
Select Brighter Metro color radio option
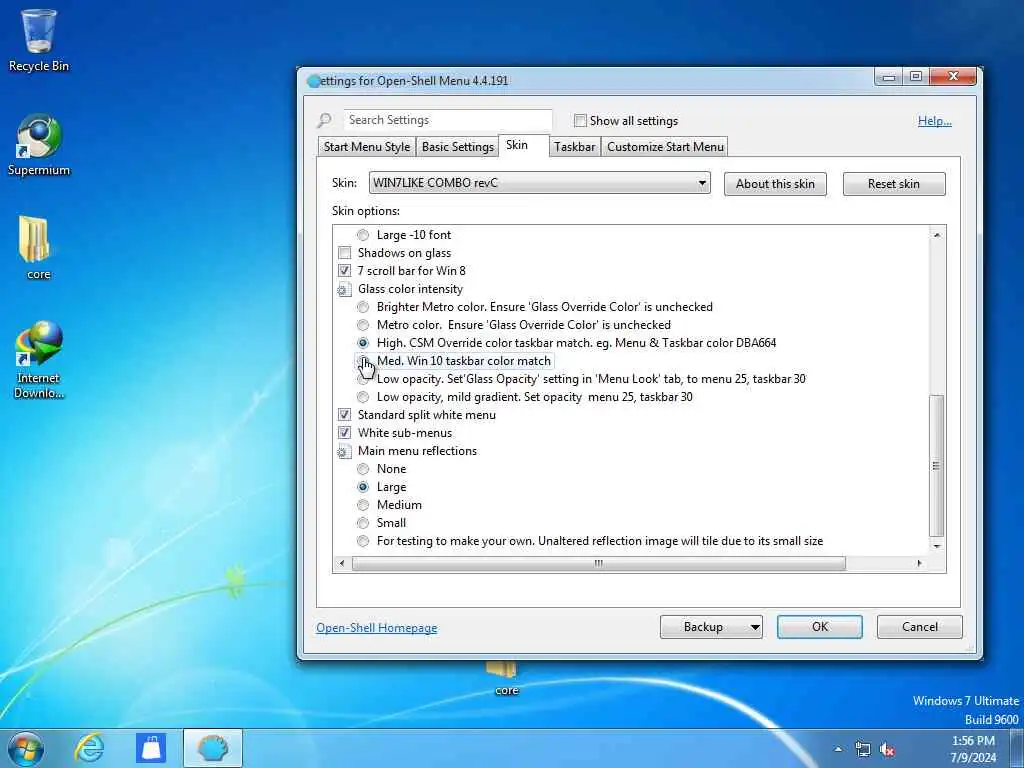click(x=363, y=307)
